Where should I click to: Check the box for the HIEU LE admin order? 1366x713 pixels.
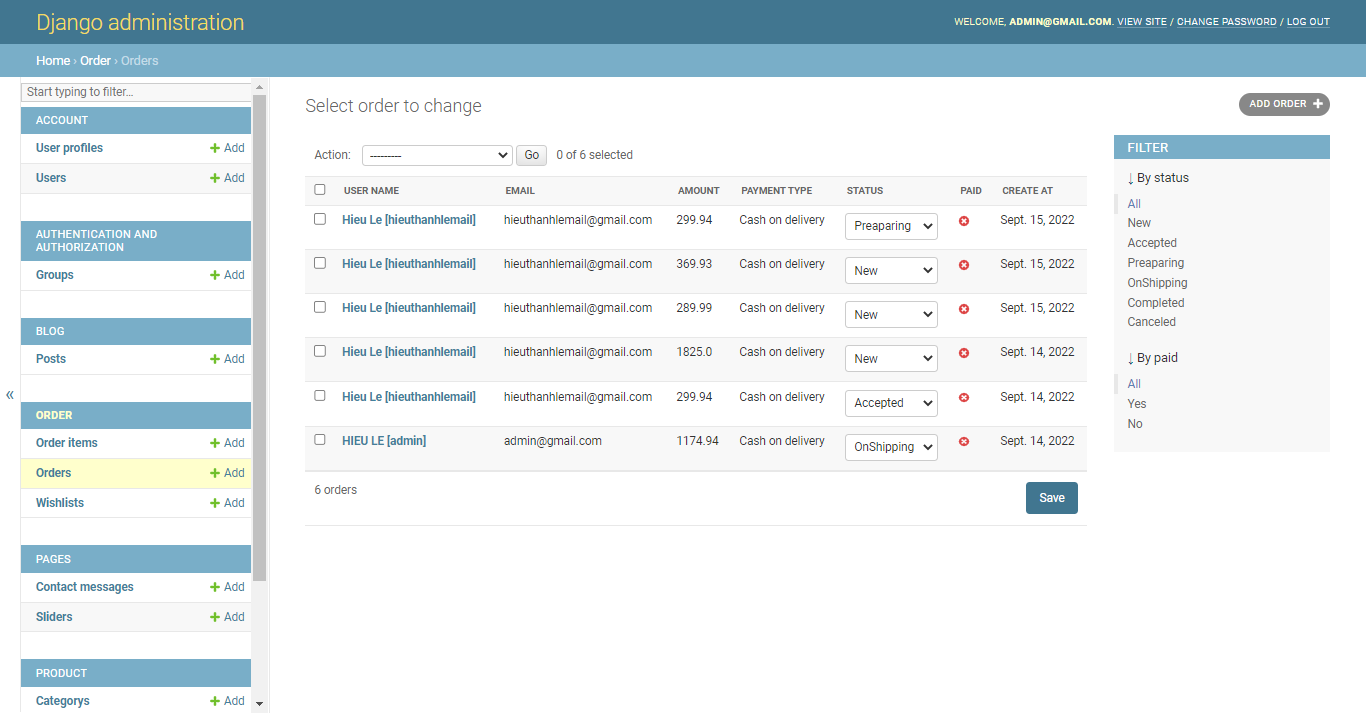point(320,439)
